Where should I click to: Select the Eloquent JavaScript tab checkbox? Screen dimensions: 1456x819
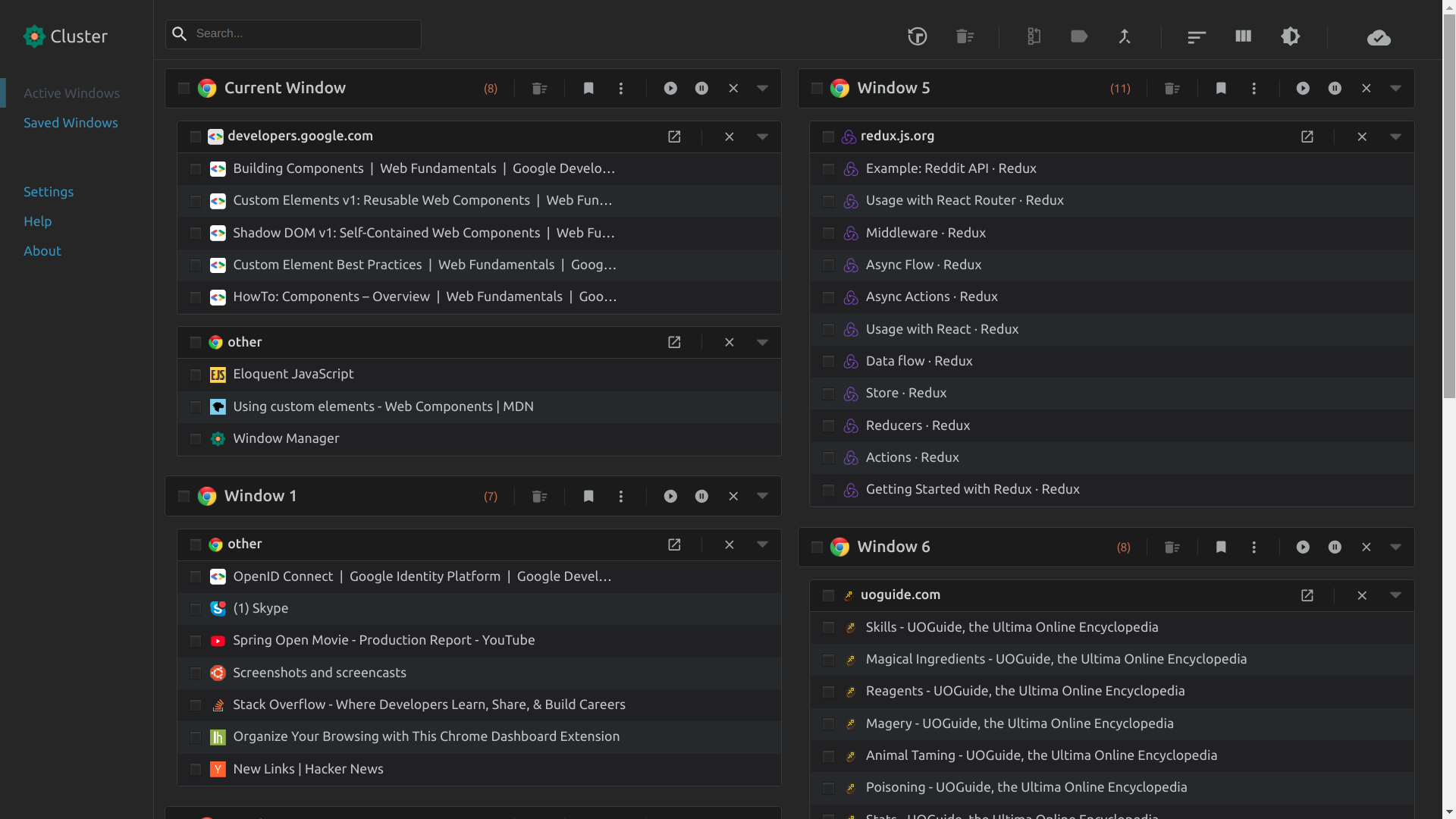pos(196,375)
